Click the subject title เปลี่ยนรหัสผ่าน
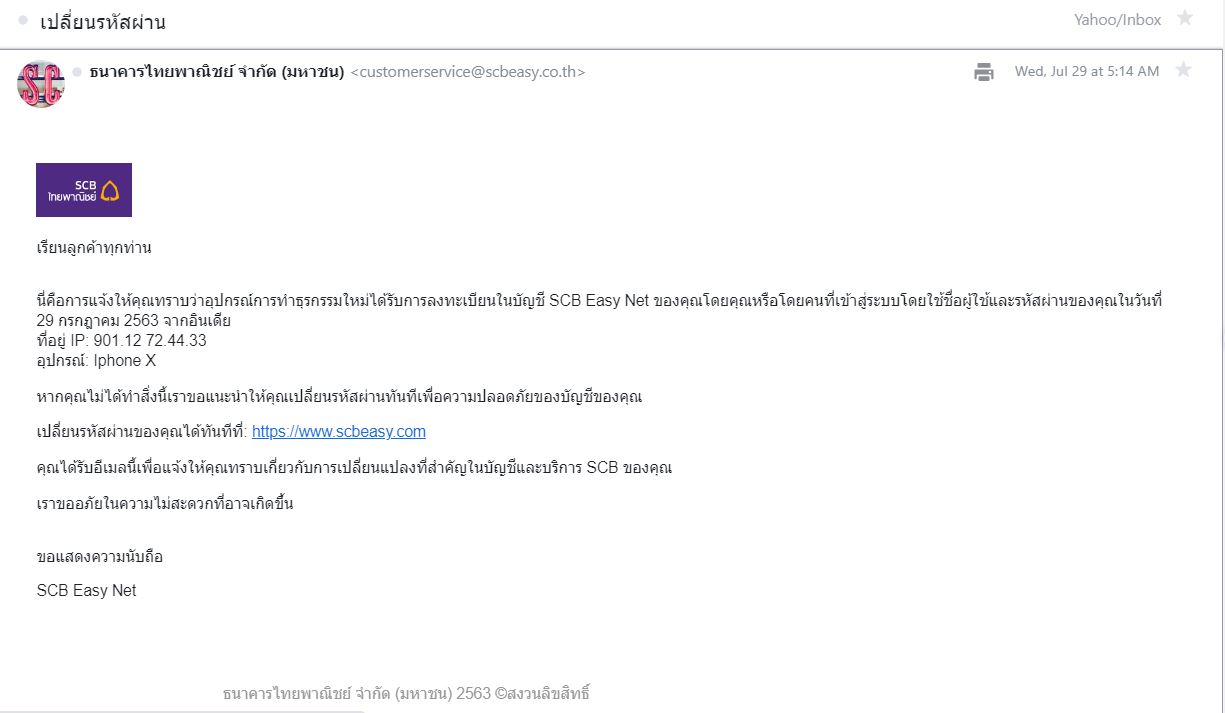Viewport: 1225px width, 713px height. [103, 22]
